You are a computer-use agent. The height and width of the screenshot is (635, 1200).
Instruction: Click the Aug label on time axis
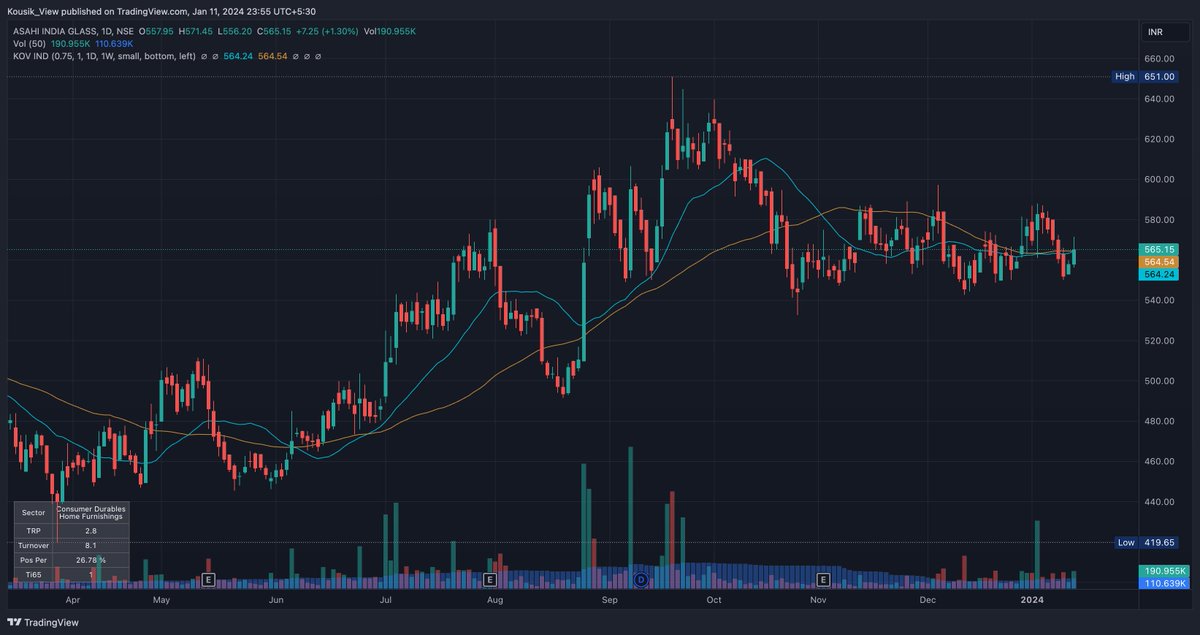pos(493,601)
